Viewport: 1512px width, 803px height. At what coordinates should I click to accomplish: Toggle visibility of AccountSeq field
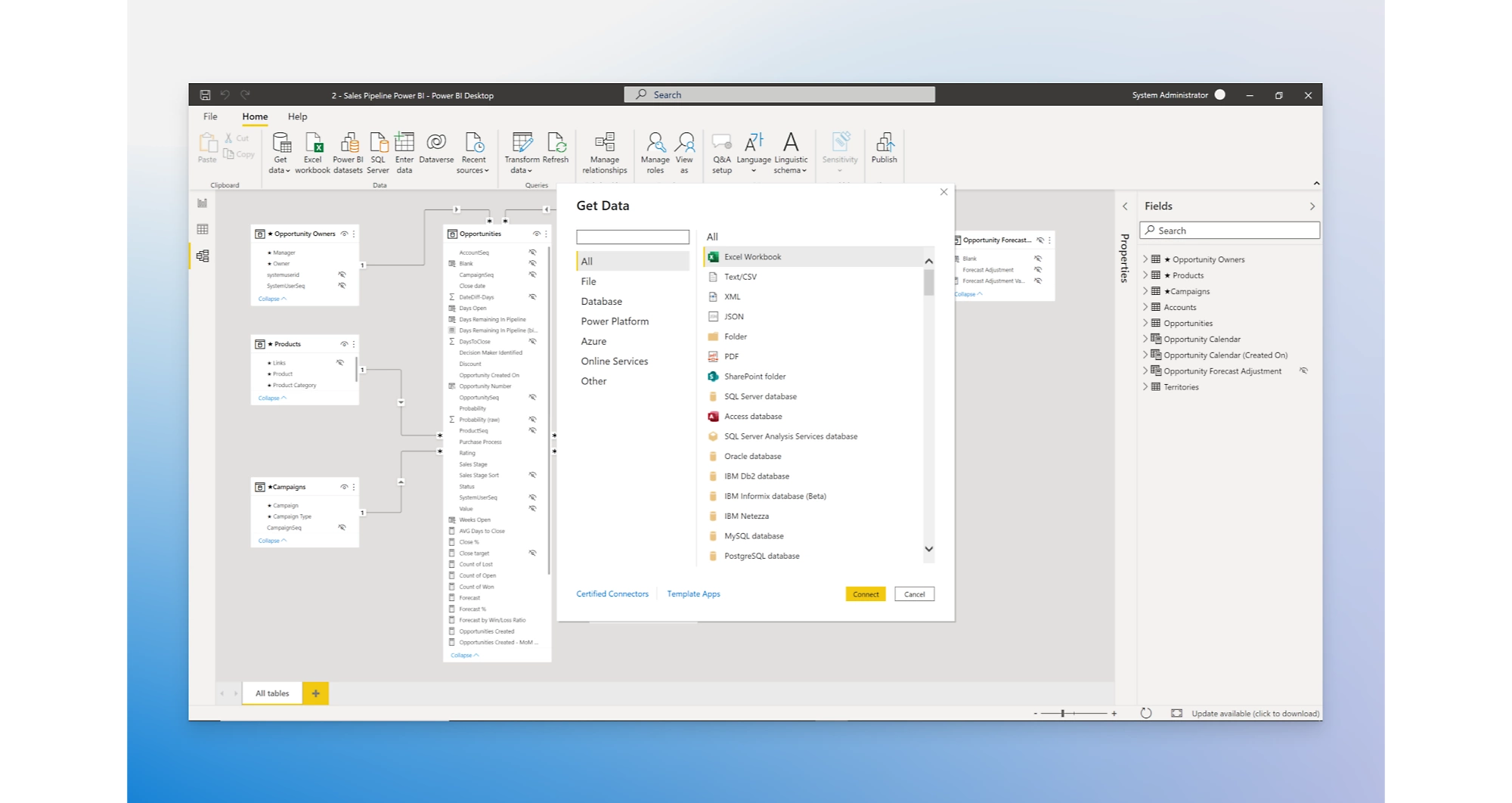click(x=532, y=253)
